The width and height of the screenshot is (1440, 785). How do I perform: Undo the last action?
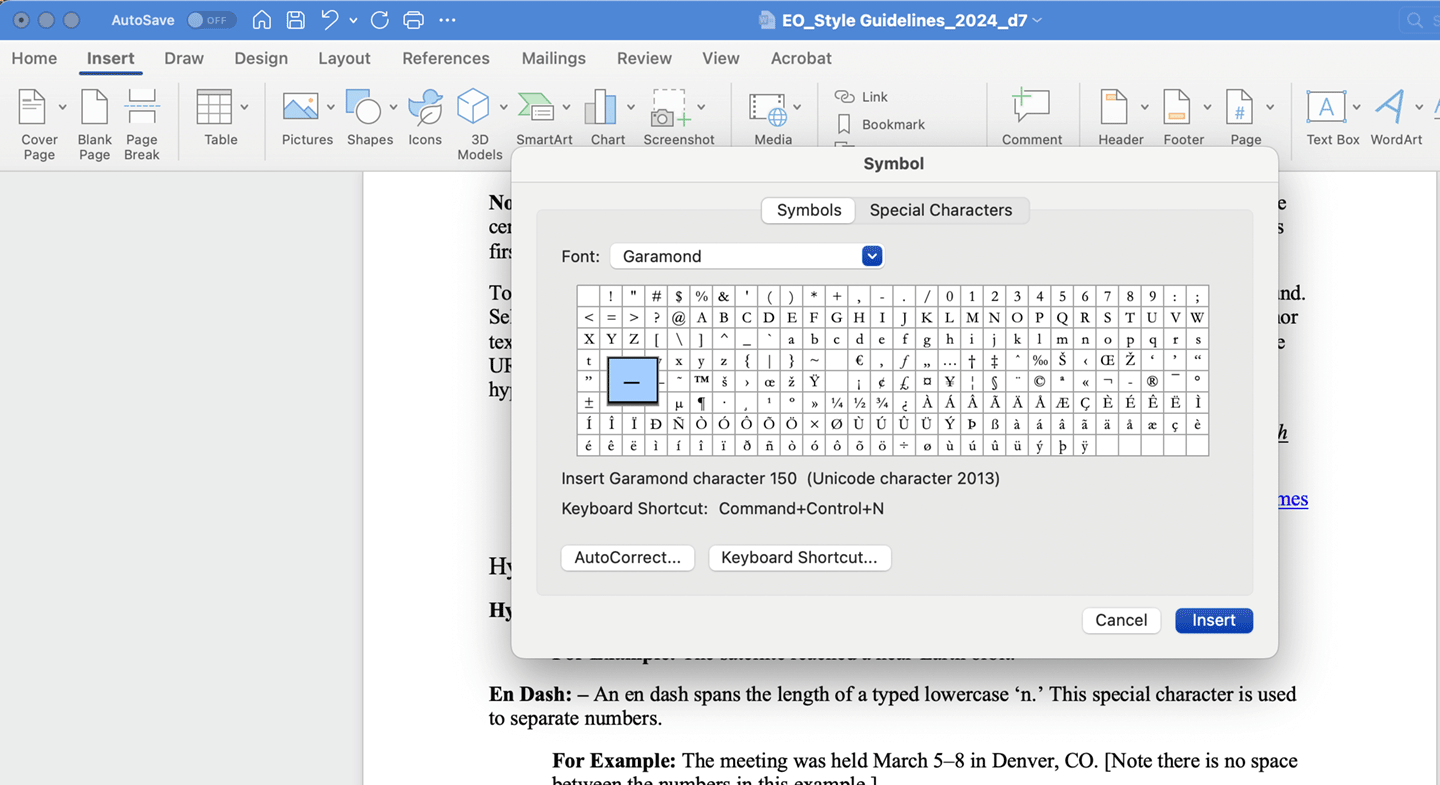[329, 20]
